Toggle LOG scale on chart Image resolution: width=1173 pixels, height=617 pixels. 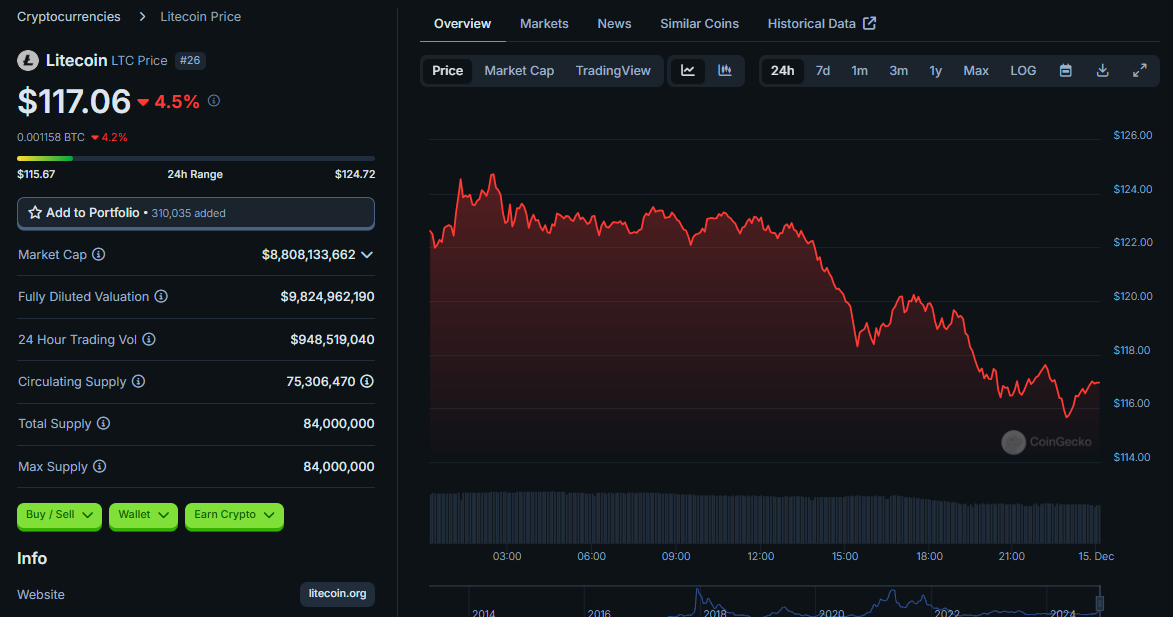pos(1023,70)
